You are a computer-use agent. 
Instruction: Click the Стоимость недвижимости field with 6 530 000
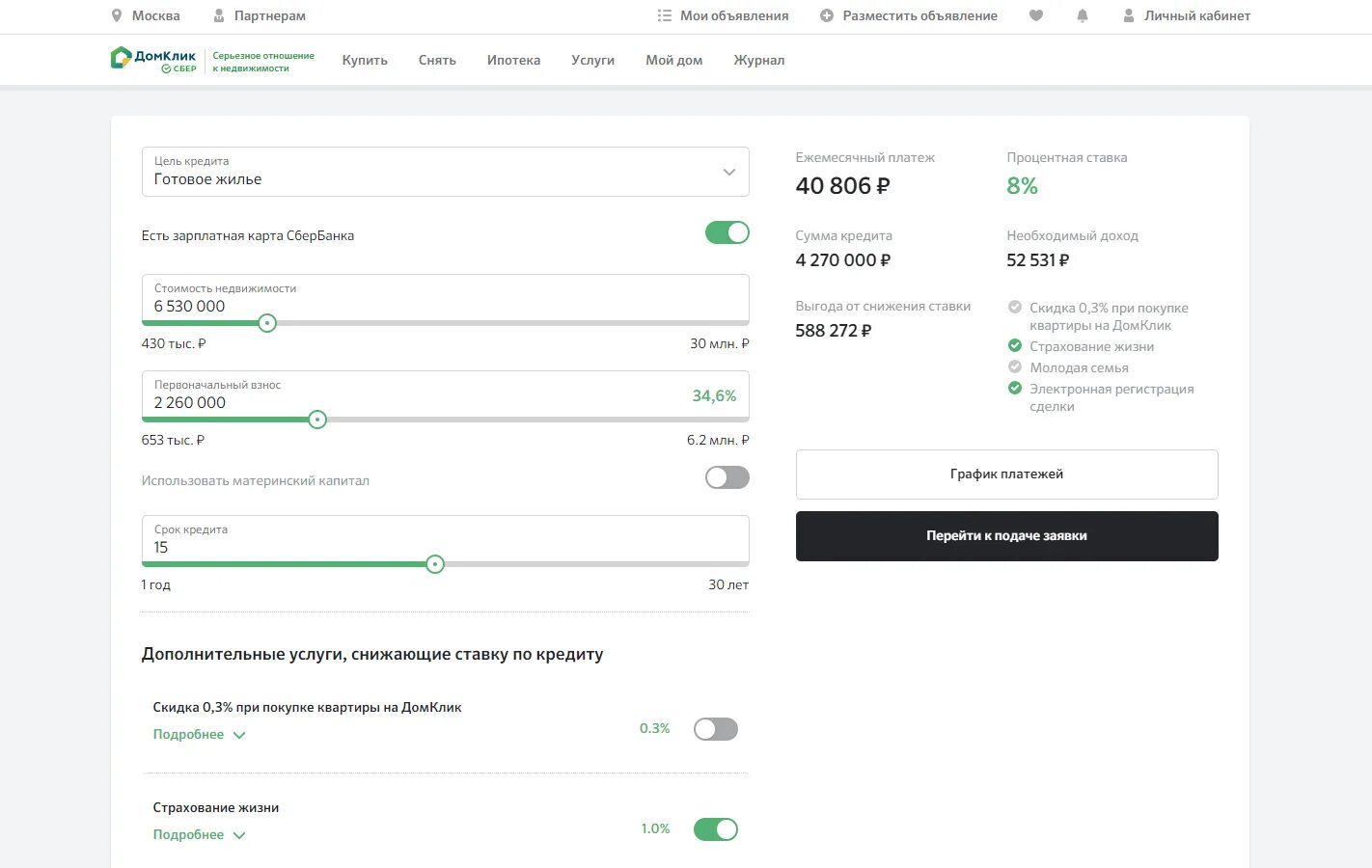pyautogui.click(x=446, y=298)
